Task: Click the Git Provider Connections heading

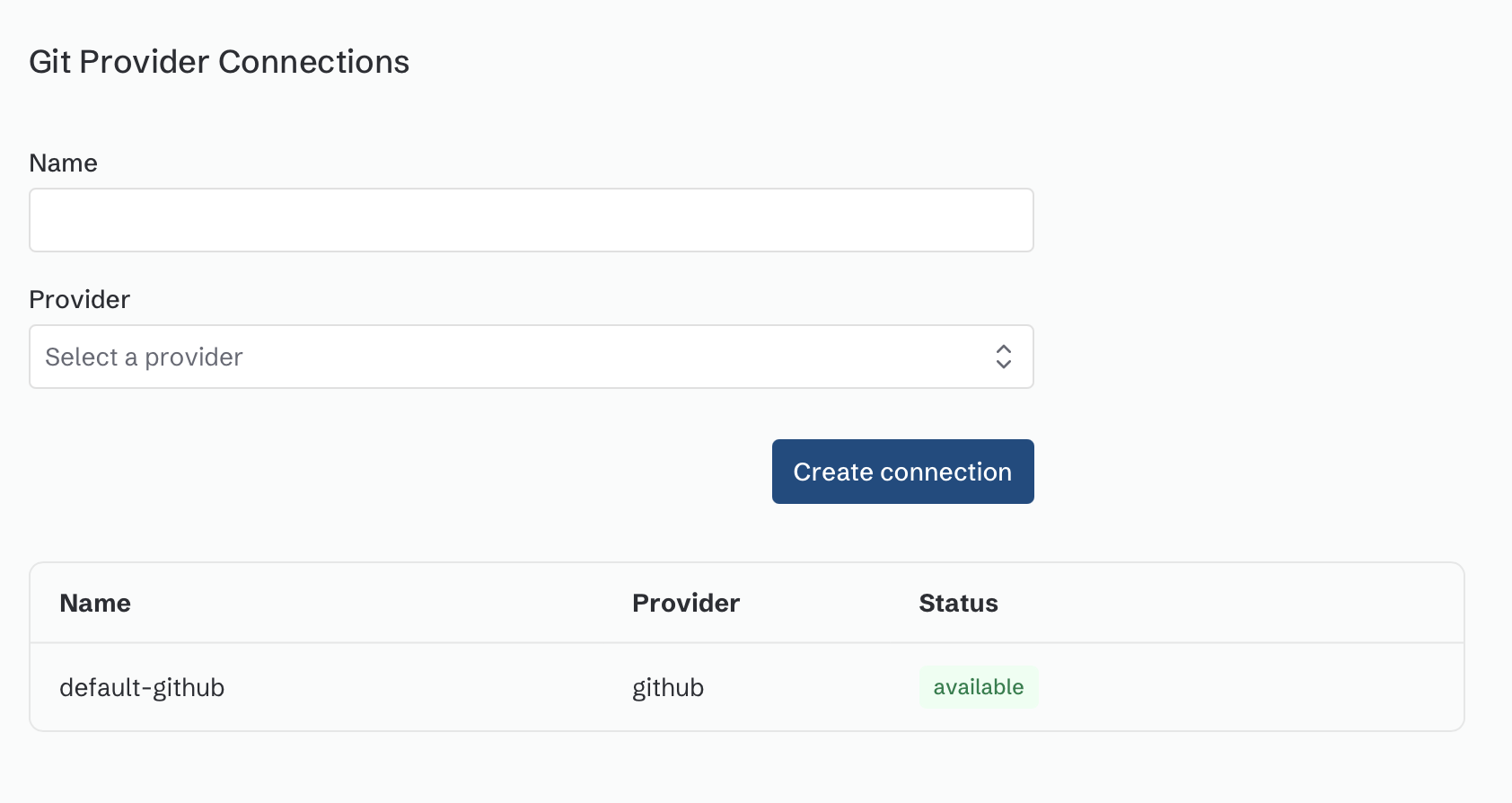Action: [219, 61]
